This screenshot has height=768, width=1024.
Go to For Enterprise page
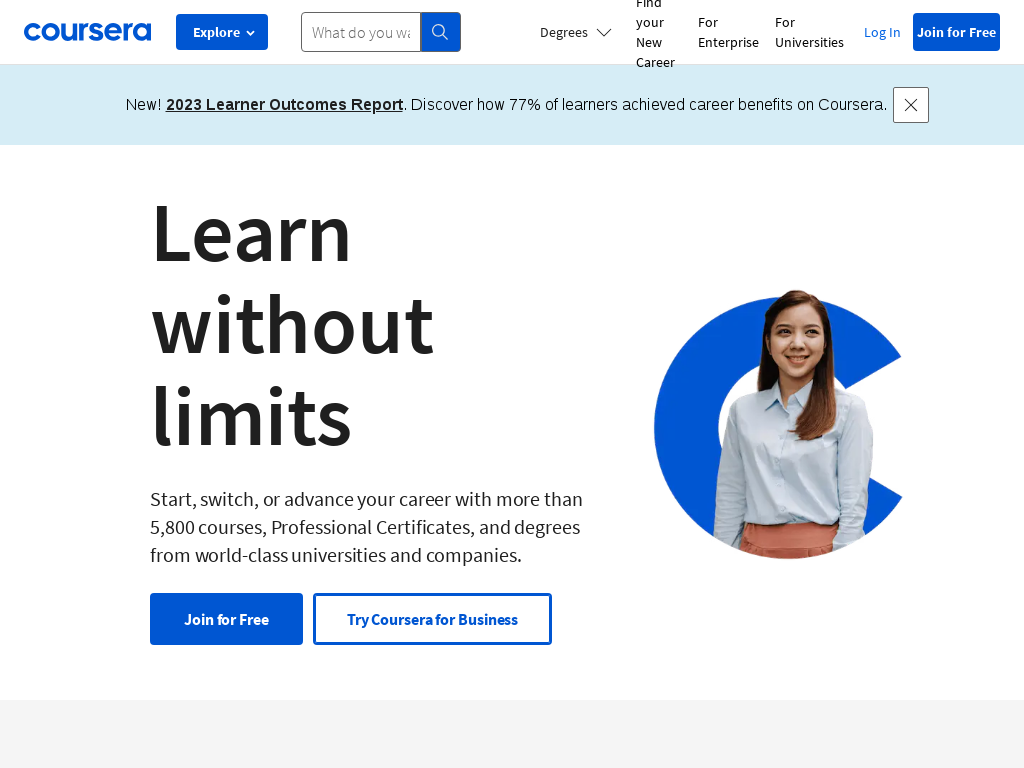tap(728, 32)
